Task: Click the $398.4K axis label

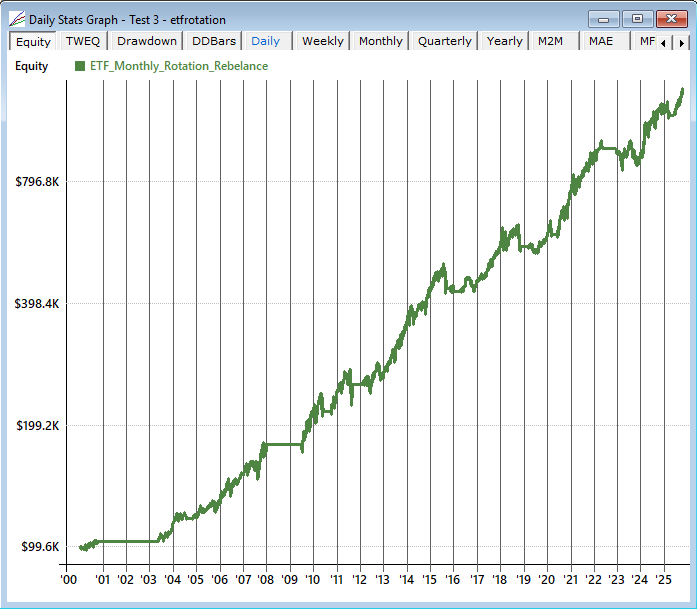Action: (x=37, y=304)
